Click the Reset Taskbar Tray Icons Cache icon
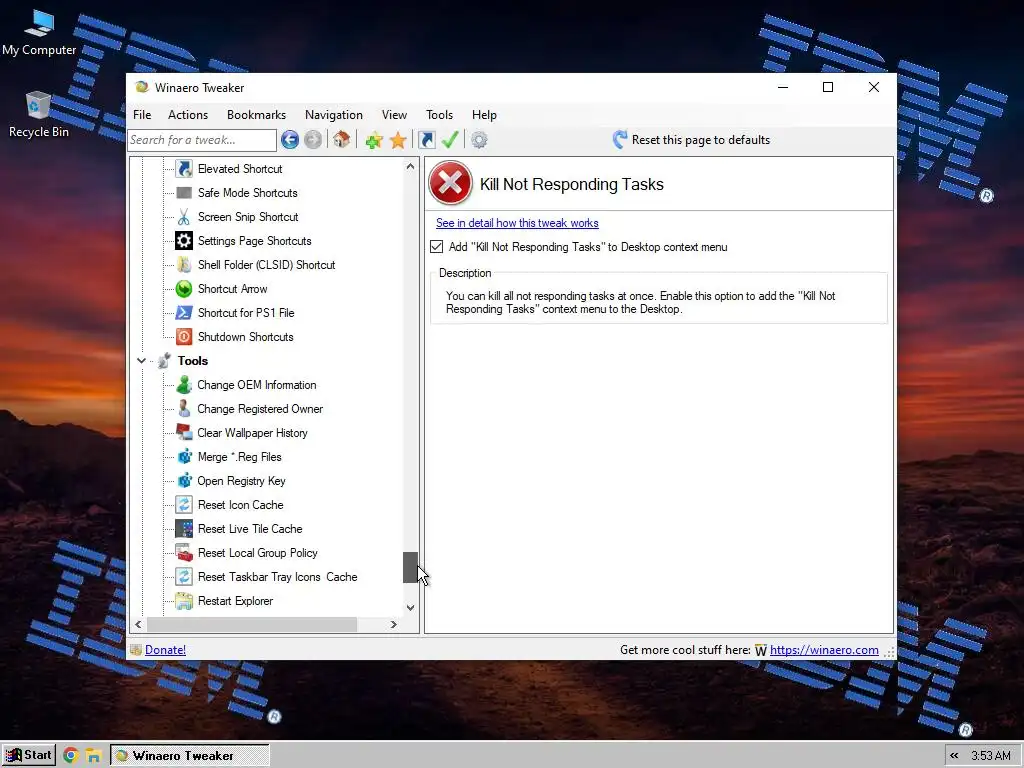Viewport: 1024px width, 768px height. tap(184, 577)
